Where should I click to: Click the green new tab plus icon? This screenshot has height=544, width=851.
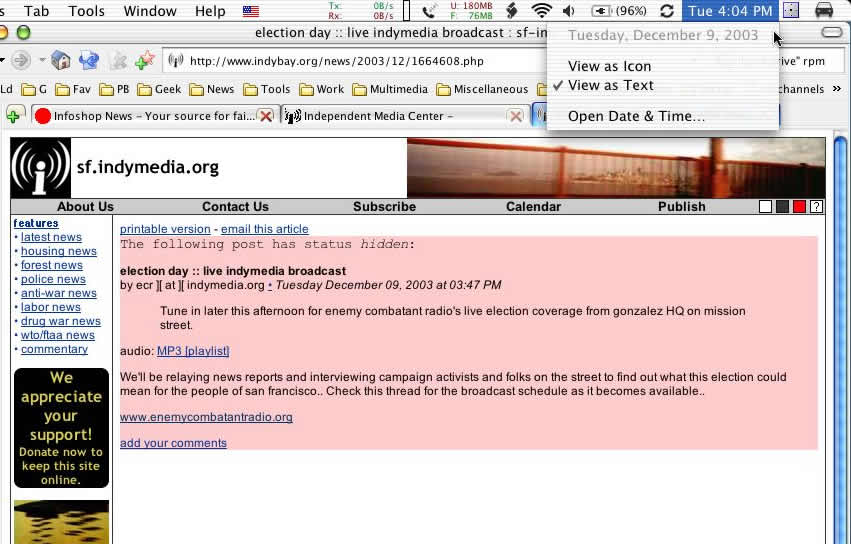[x=13, y=116]
